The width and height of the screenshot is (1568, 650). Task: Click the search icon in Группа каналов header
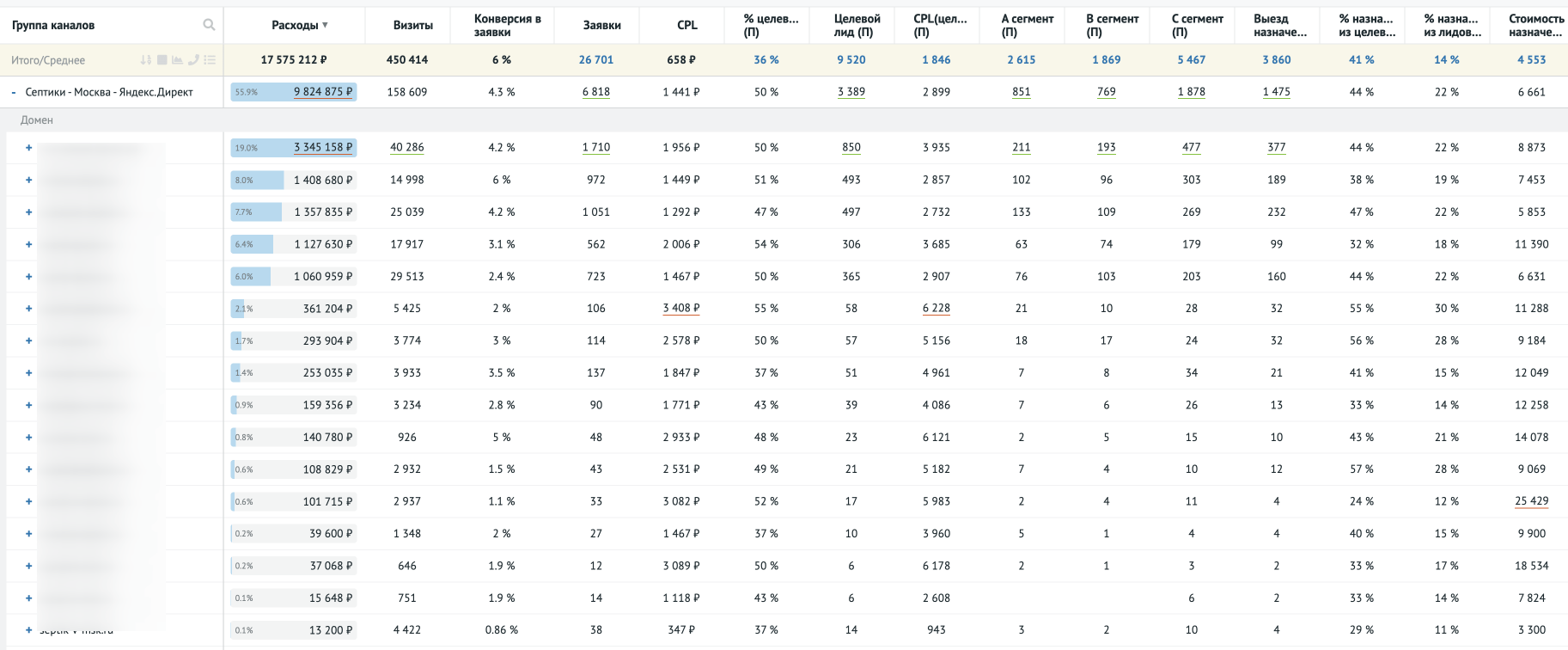point(209,25)
